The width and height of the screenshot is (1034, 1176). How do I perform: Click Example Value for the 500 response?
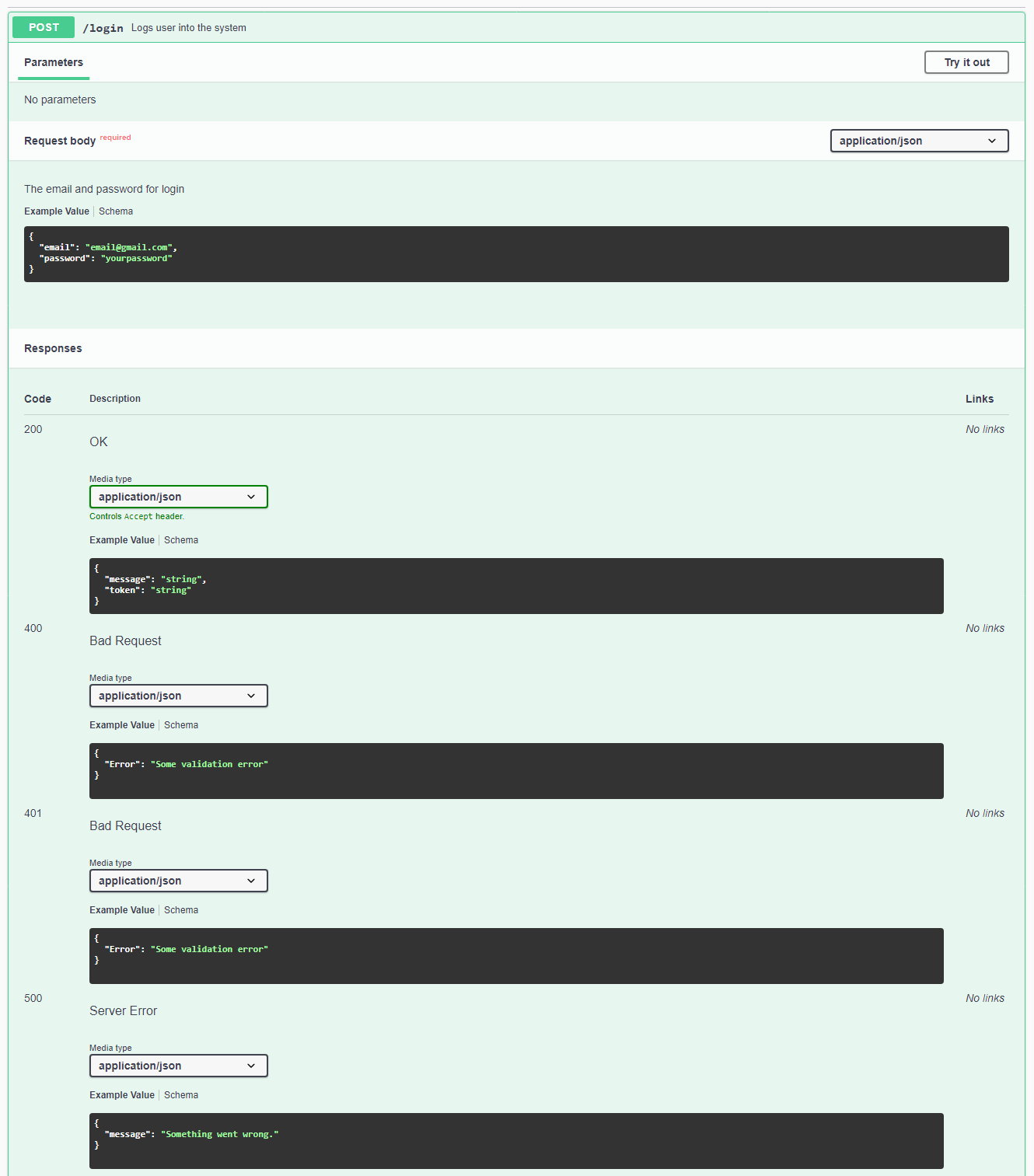point(121,1094)
